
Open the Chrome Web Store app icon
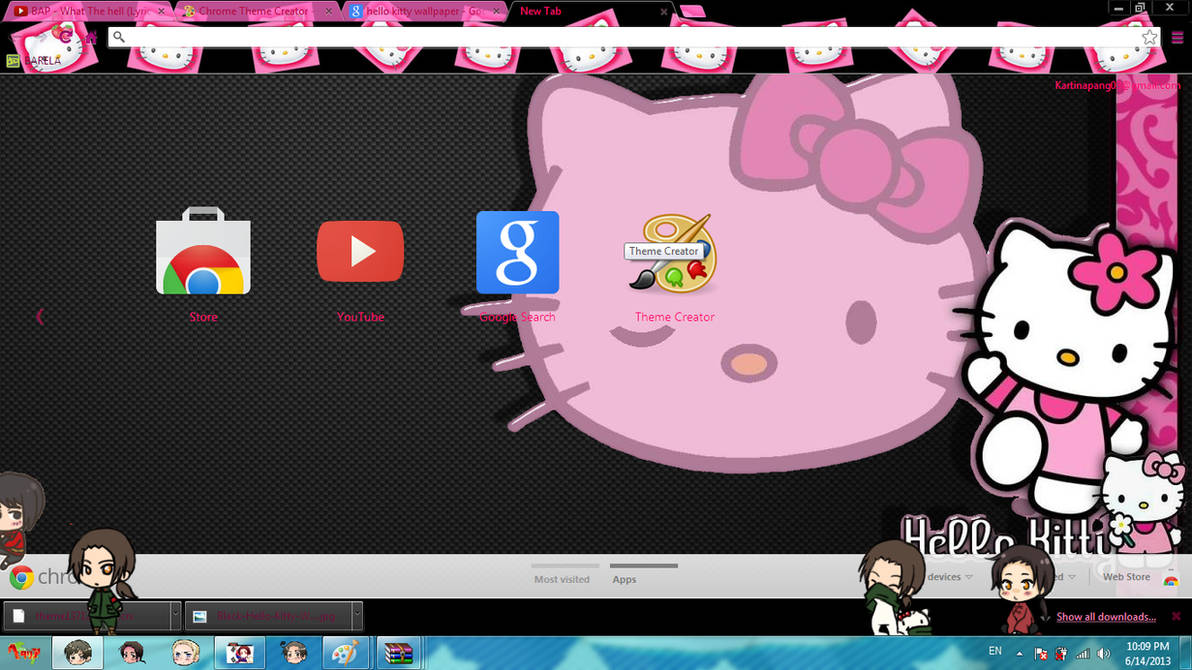[203, 251]
